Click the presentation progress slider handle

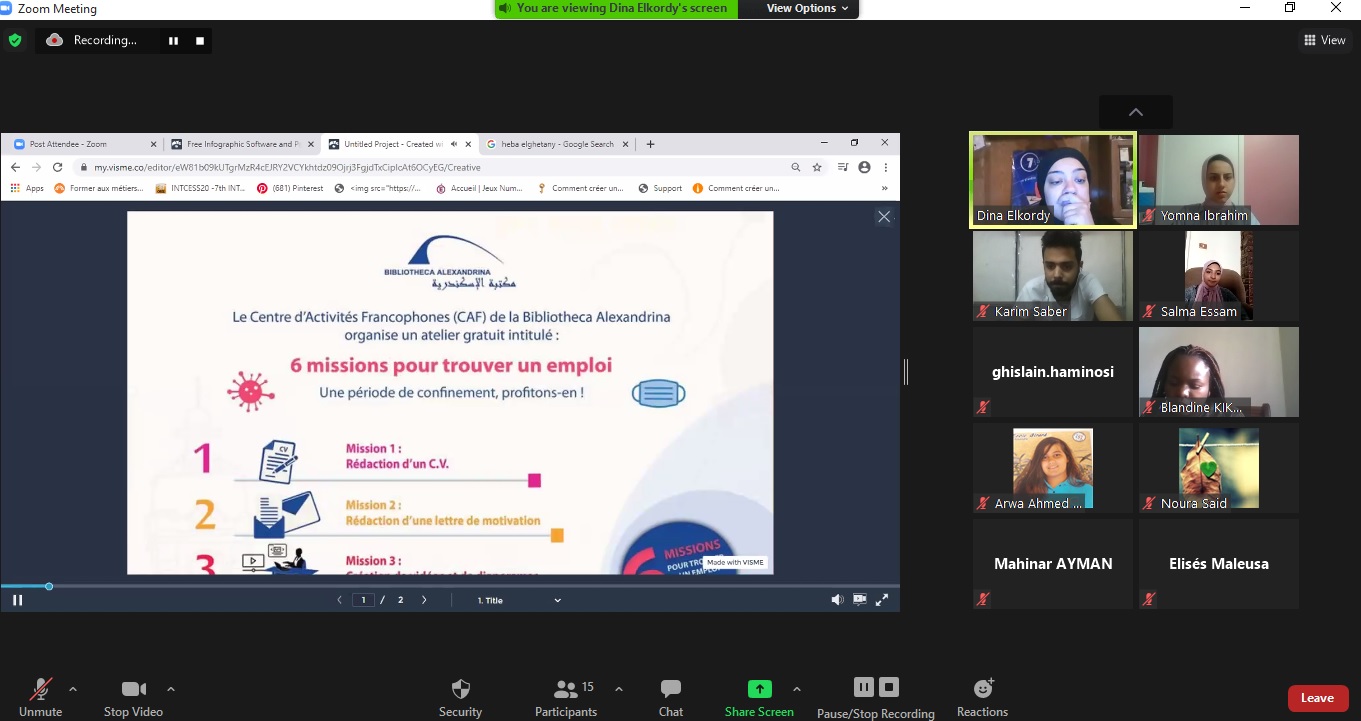pyautogui.click(x=49, y=586)
